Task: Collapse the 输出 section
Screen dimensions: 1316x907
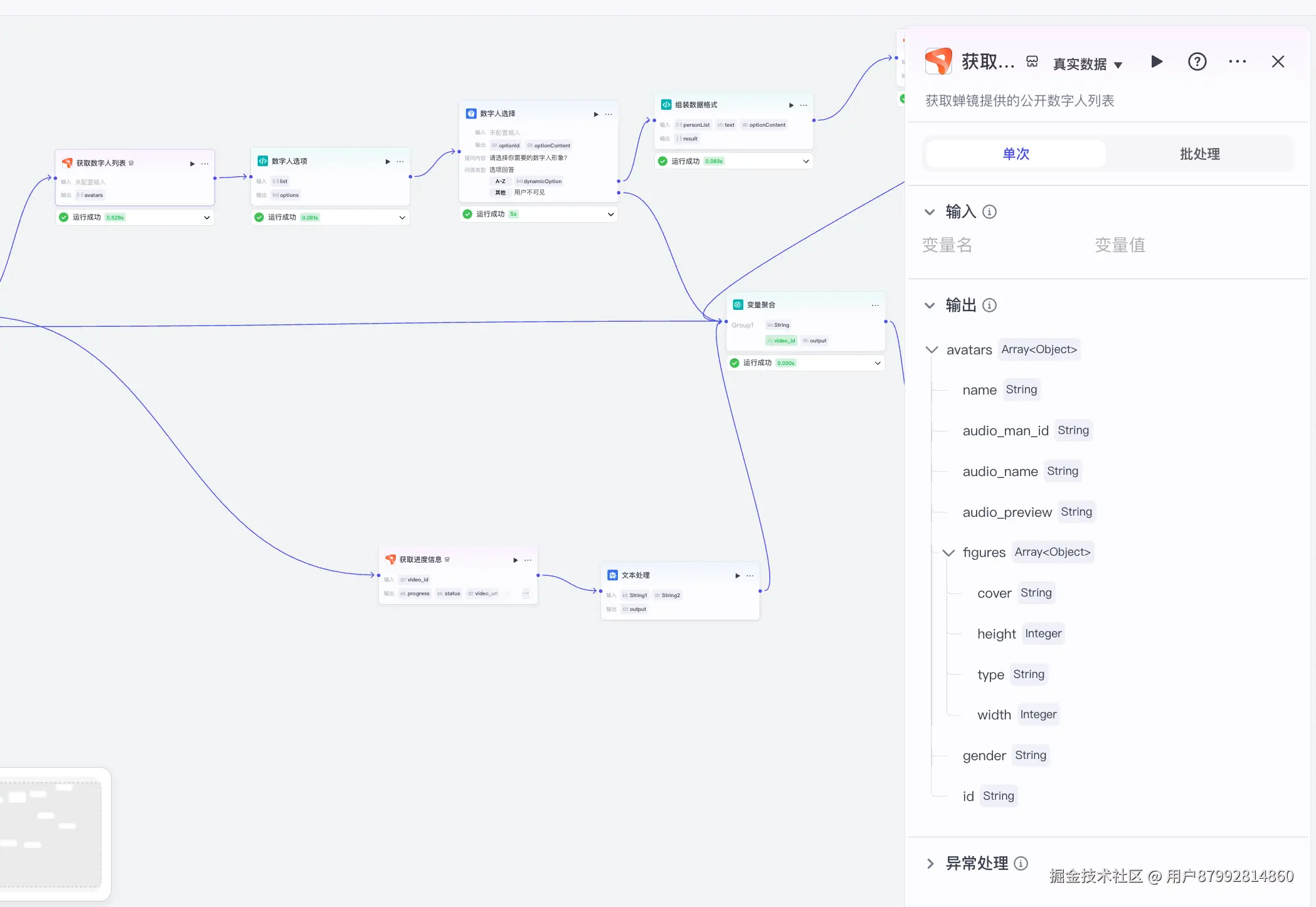Action: (930, 305)
